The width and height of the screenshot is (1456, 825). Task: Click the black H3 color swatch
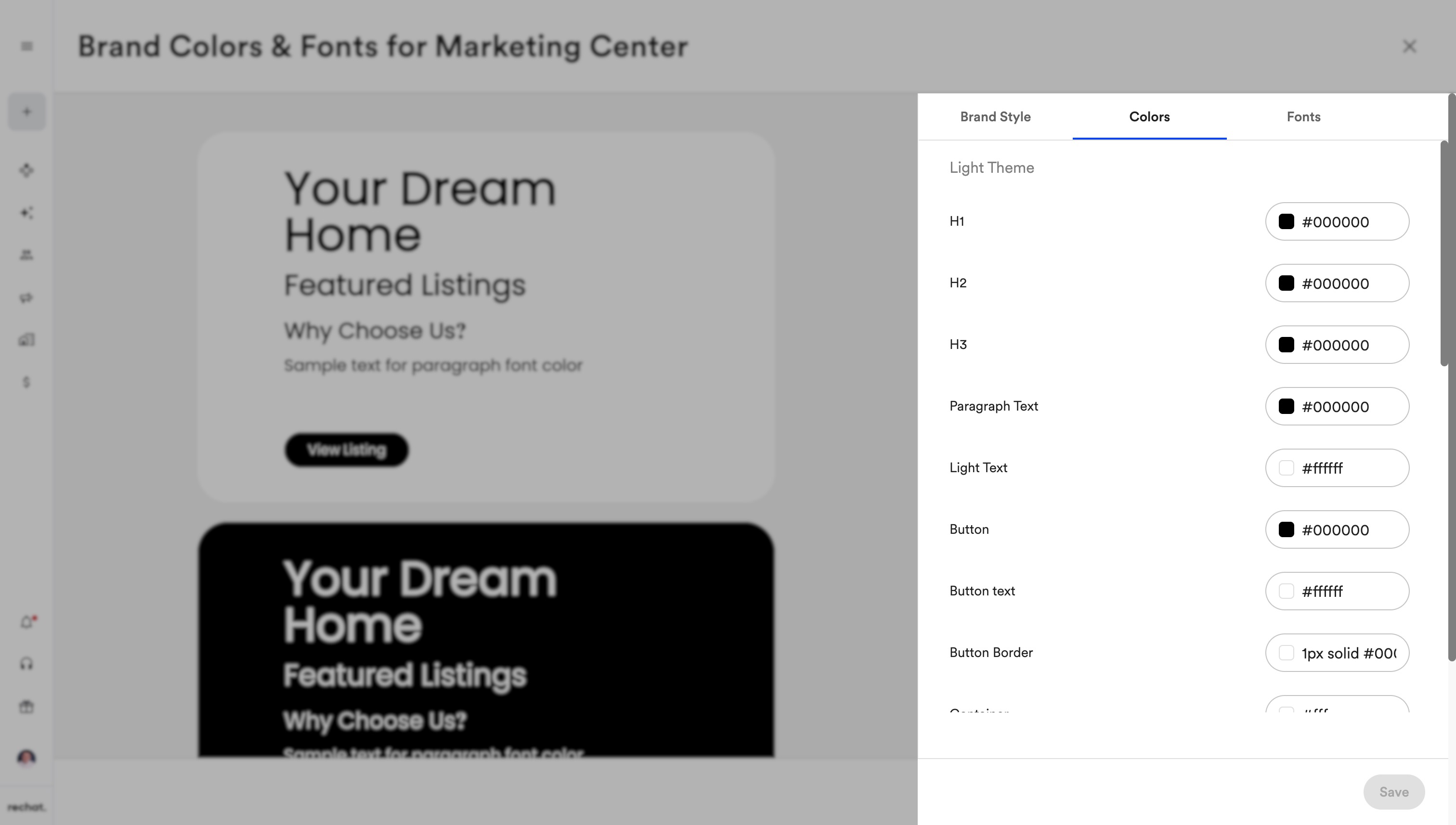1286,345
